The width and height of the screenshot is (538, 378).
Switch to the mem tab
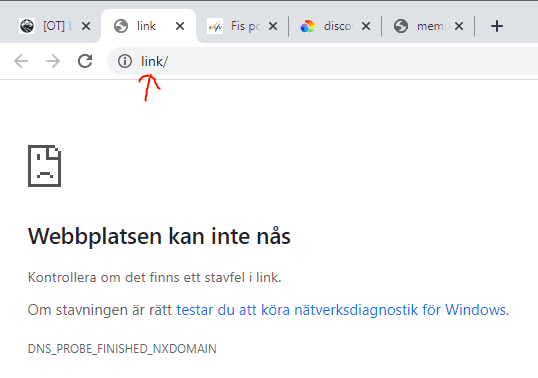tap(427, 26)
